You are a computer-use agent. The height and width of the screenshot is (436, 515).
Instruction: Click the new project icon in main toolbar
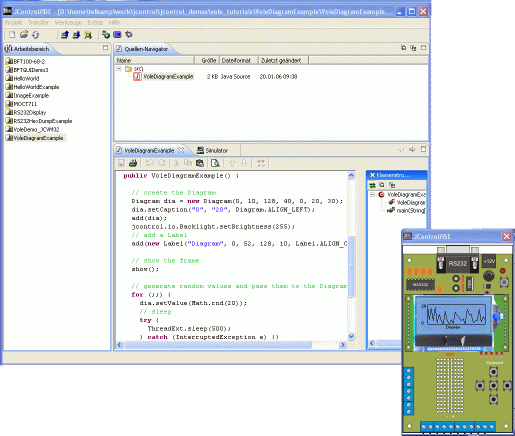12,34
